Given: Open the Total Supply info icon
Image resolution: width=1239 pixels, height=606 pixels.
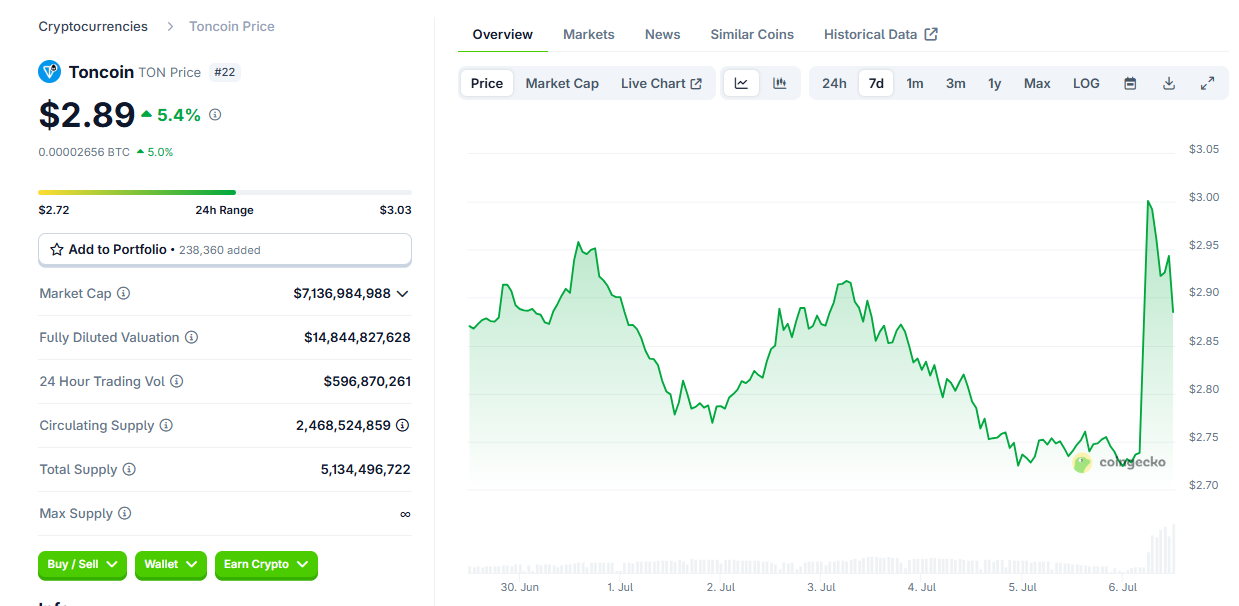Looking at the screenshot, I should (129, 470).
